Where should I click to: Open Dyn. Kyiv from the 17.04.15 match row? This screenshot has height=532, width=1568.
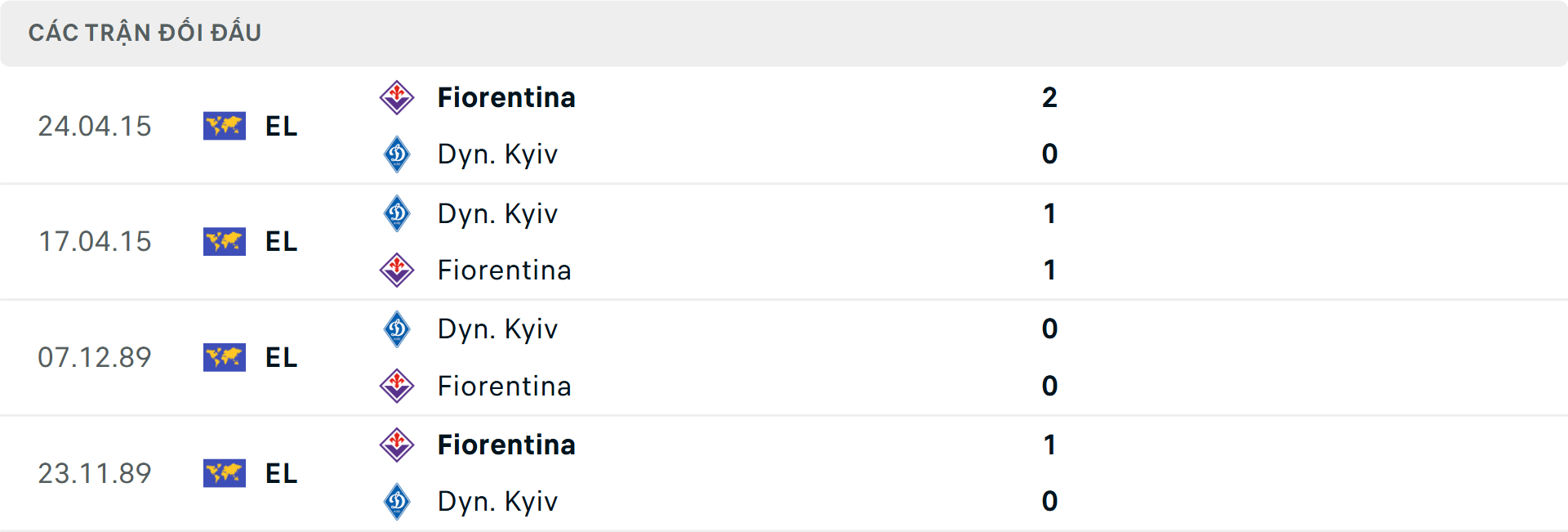tap(497, 213)
